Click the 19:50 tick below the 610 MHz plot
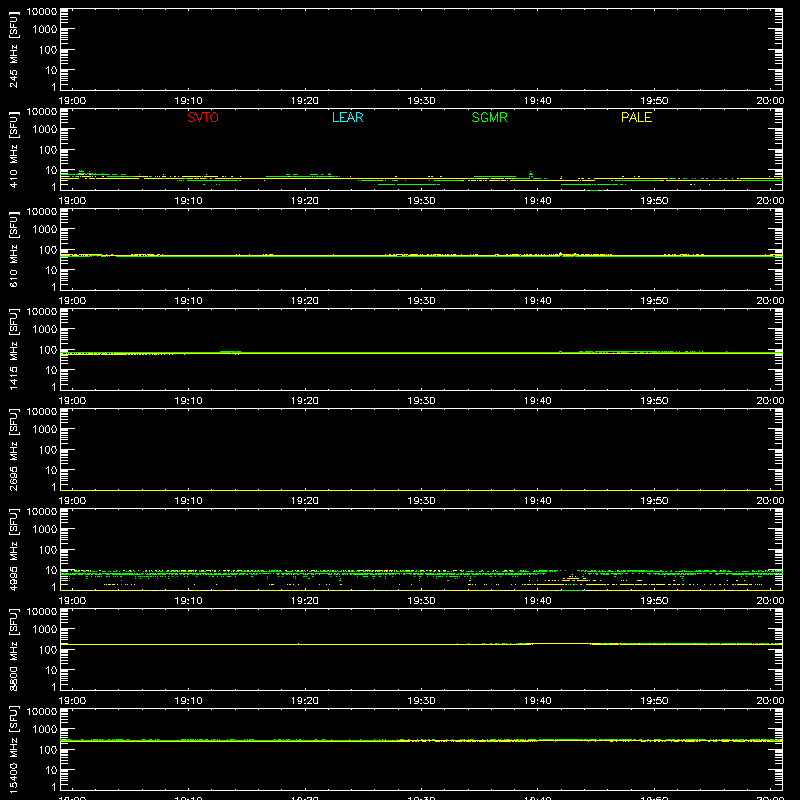 click(x=654, y=301)
